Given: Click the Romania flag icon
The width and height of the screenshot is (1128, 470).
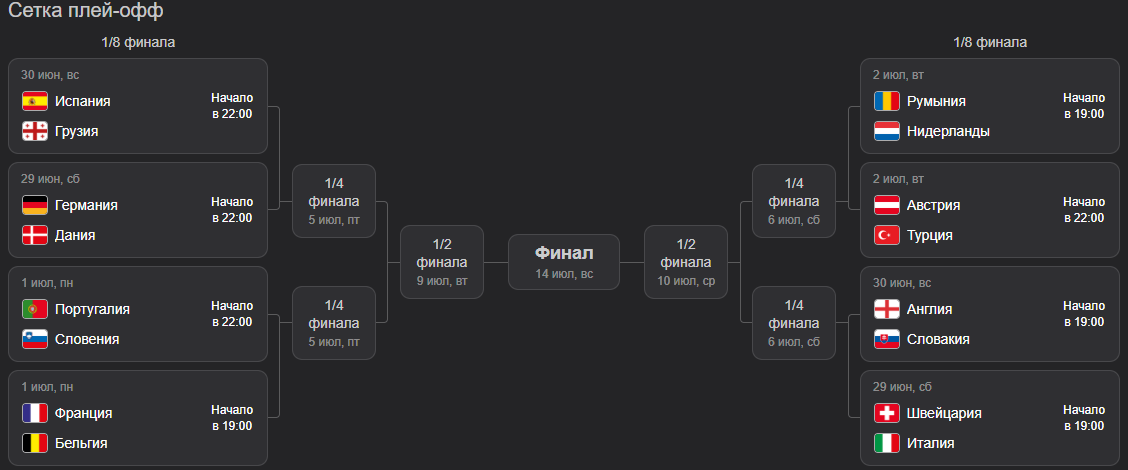Looking at the screenshot, I should 886,101.
